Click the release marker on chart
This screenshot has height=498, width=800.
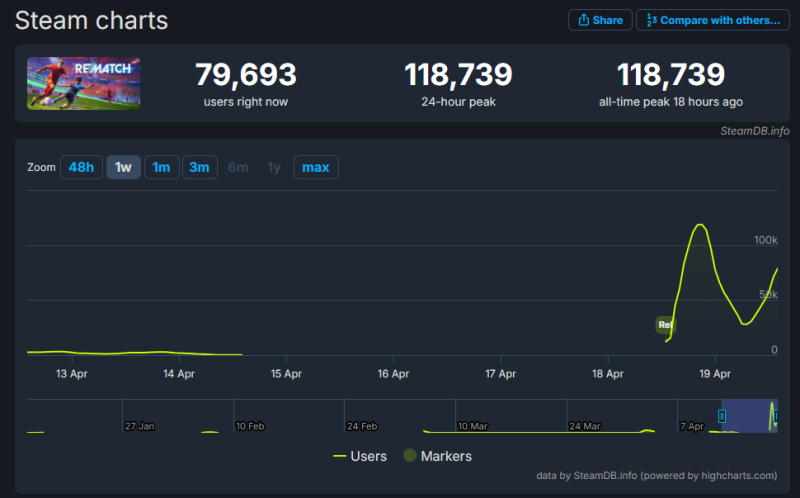pyautogui.click(x=665, y=325)
